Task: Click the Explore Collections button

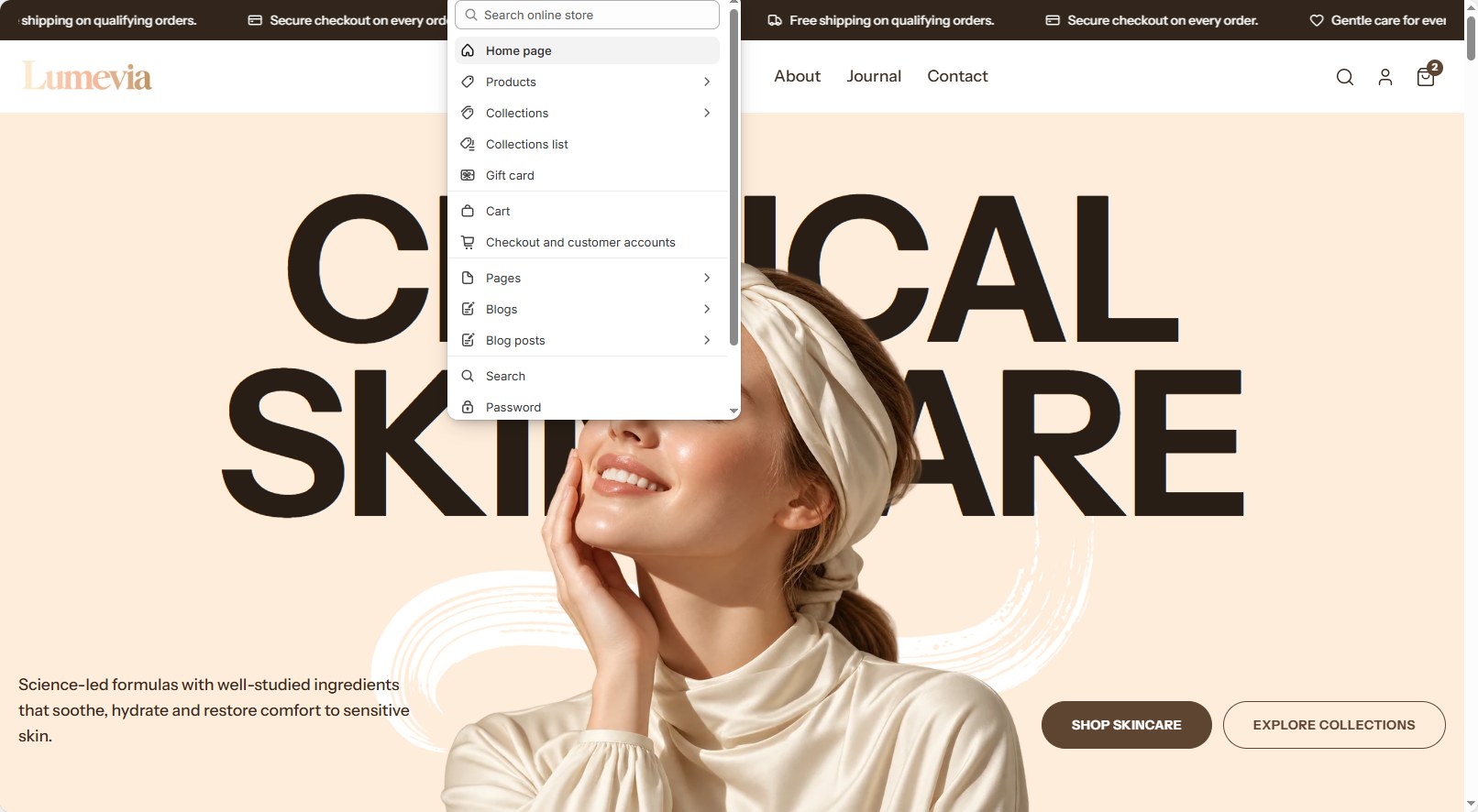Action: click(1334, 725)
